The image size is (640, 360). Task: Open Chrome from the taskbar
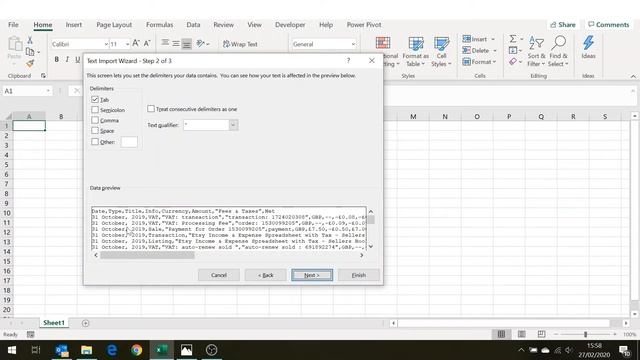[137, 350]
